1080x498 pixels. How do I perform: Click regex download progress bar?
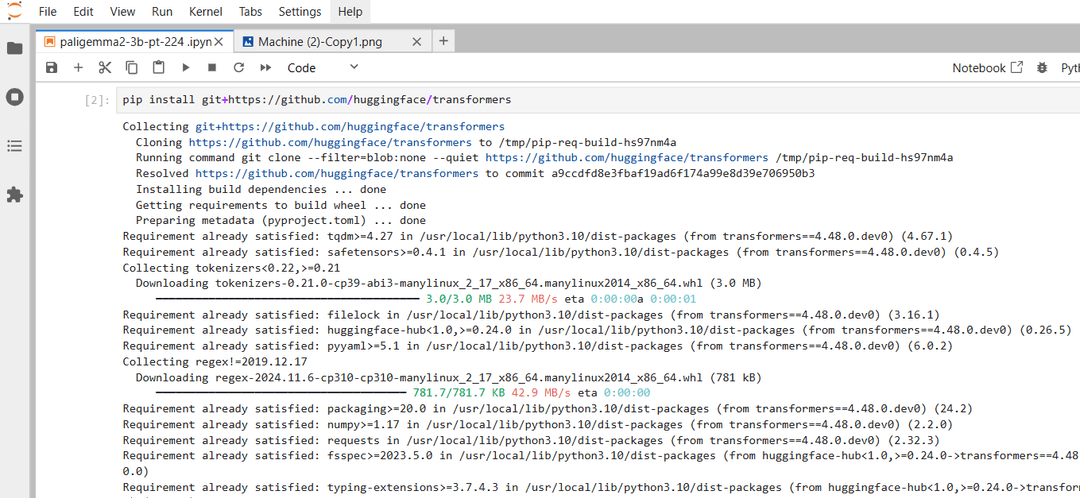click(x=281, y=393)
